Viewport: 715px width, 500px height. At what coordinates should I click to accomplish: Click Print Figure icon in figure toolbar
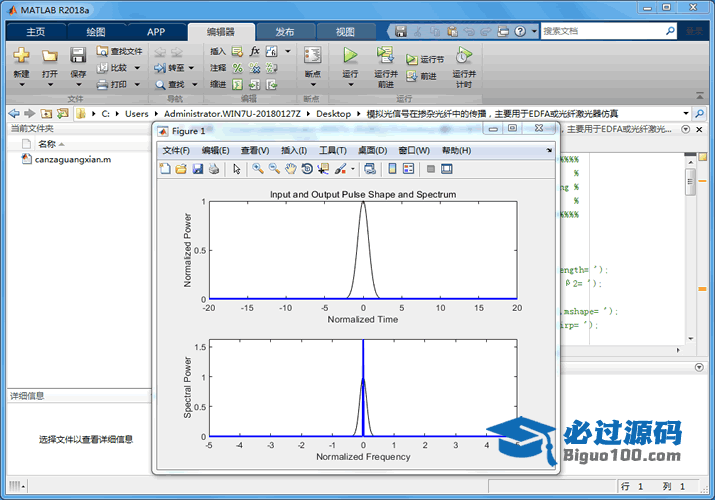click(x=214, y=169)
